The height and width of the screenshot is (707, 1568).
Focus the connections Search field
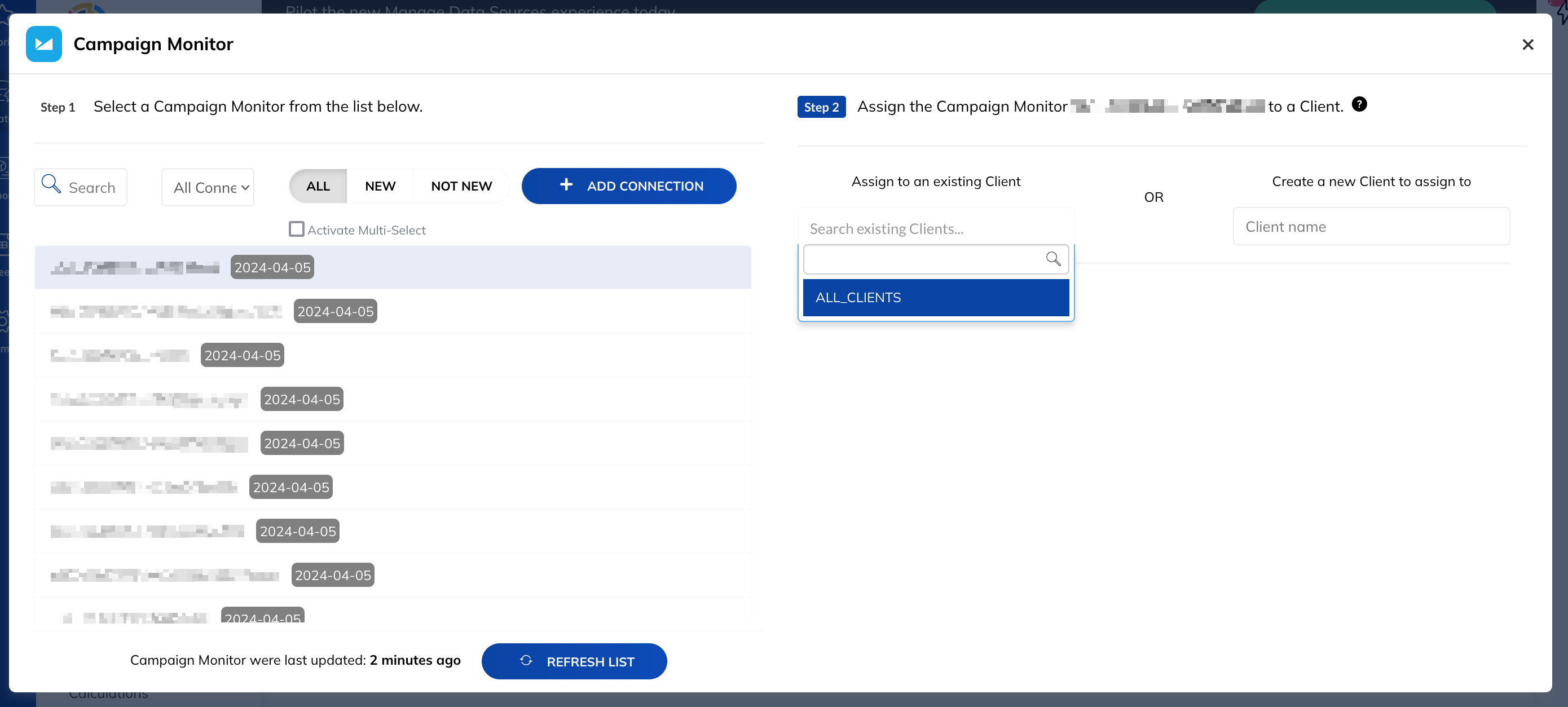(80, 187)
